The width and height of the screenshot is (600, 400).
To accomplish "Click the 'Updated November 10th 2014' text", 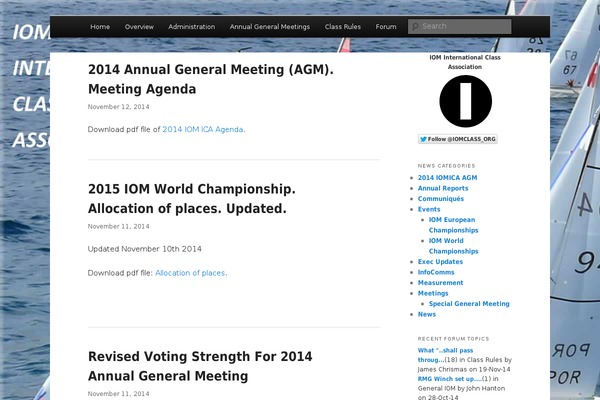I will pos(145,249).
